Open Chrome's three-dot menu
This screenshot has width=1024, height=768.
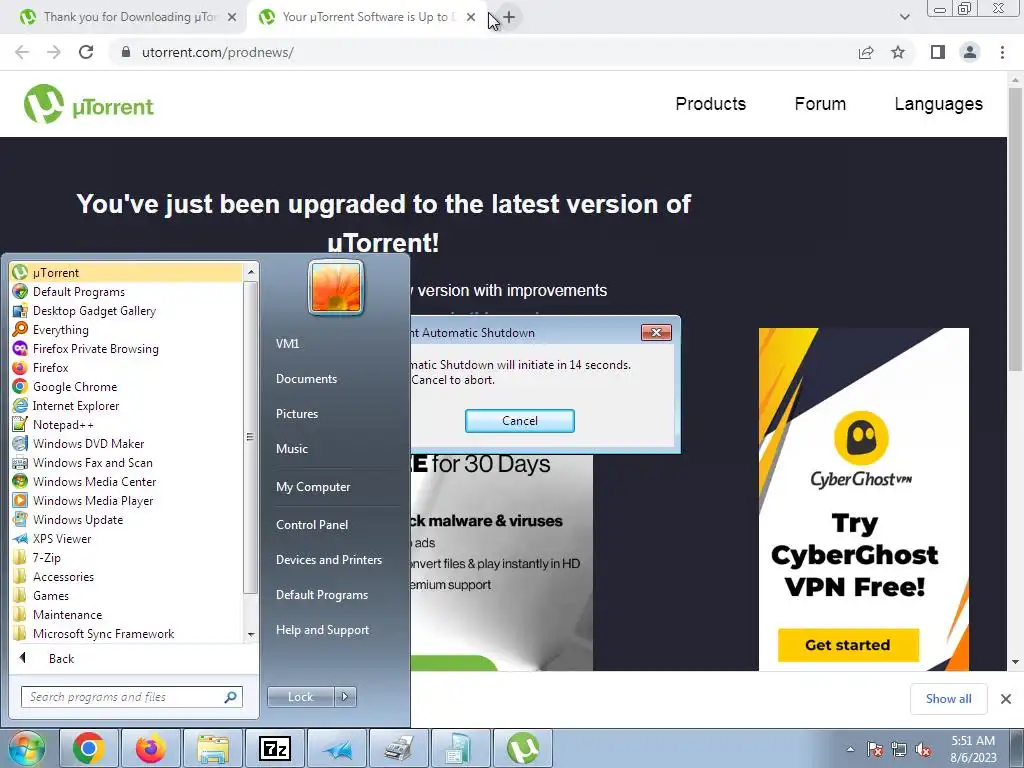point(1002,52)
